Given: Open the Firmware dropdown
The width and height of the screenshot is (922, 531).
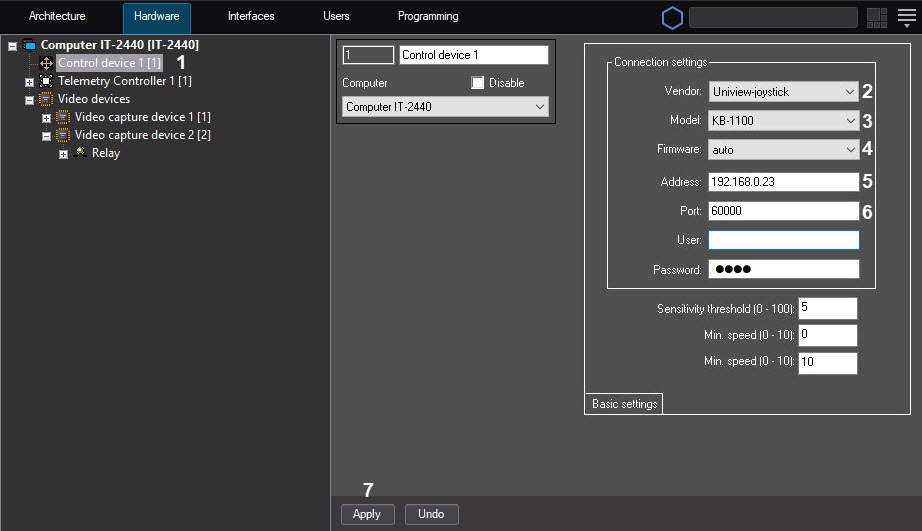Looking at the screenshot, I should (x=783, y=150).
